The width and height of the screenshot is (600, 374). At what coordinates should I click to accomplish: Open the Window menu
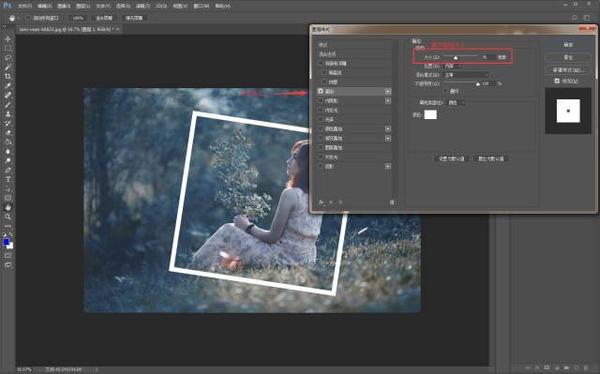pyautogui.click(x=201, y=6)
